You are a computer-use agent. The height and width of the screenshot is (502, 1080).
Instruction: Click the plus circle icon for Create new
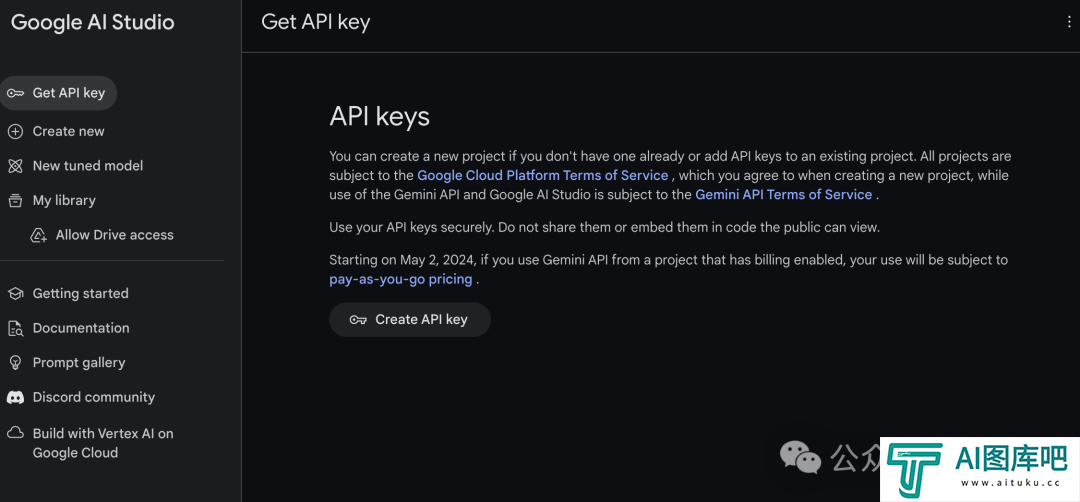tap(15, 132)
